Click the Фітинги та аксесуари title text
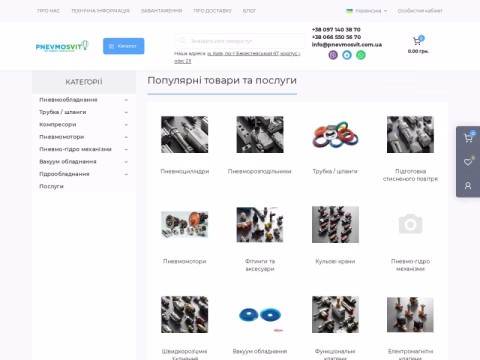Image resolution: width=480 pixels, height=360 pixels. [260, 265]
